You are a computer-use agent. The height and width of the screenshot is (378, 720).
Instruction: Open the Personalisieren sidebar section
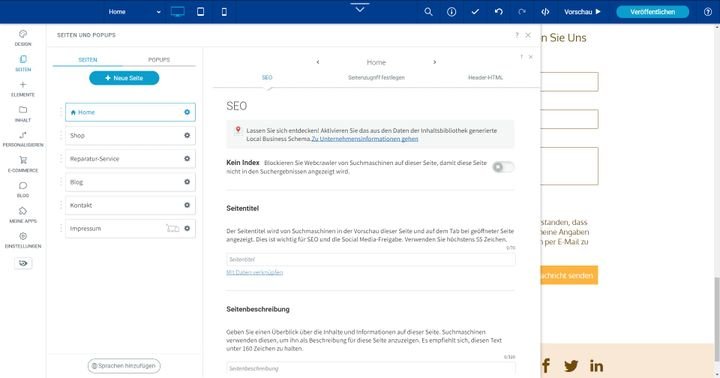pyautogui.click(x=22, y=139)
